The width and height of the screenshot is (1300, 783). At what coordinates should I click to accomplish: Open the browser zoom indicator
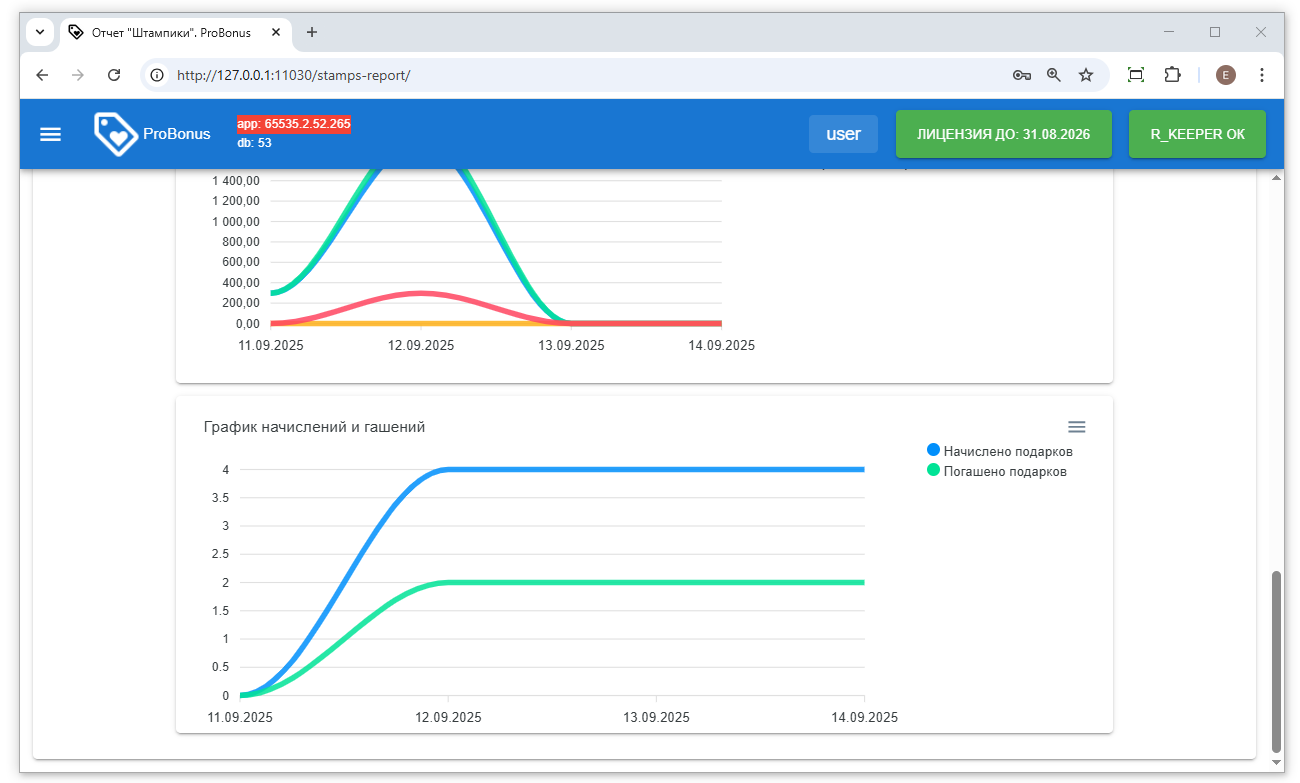1053,75
